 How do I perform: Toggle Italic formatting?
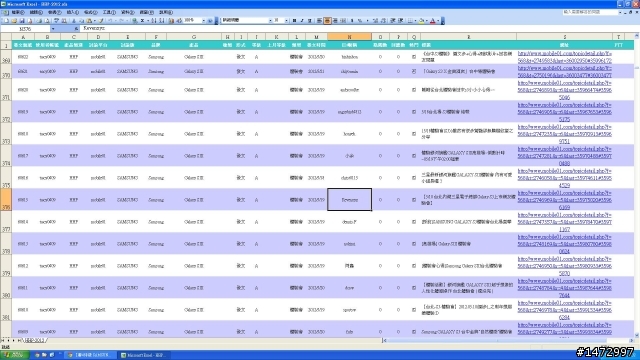coord(302,20)
